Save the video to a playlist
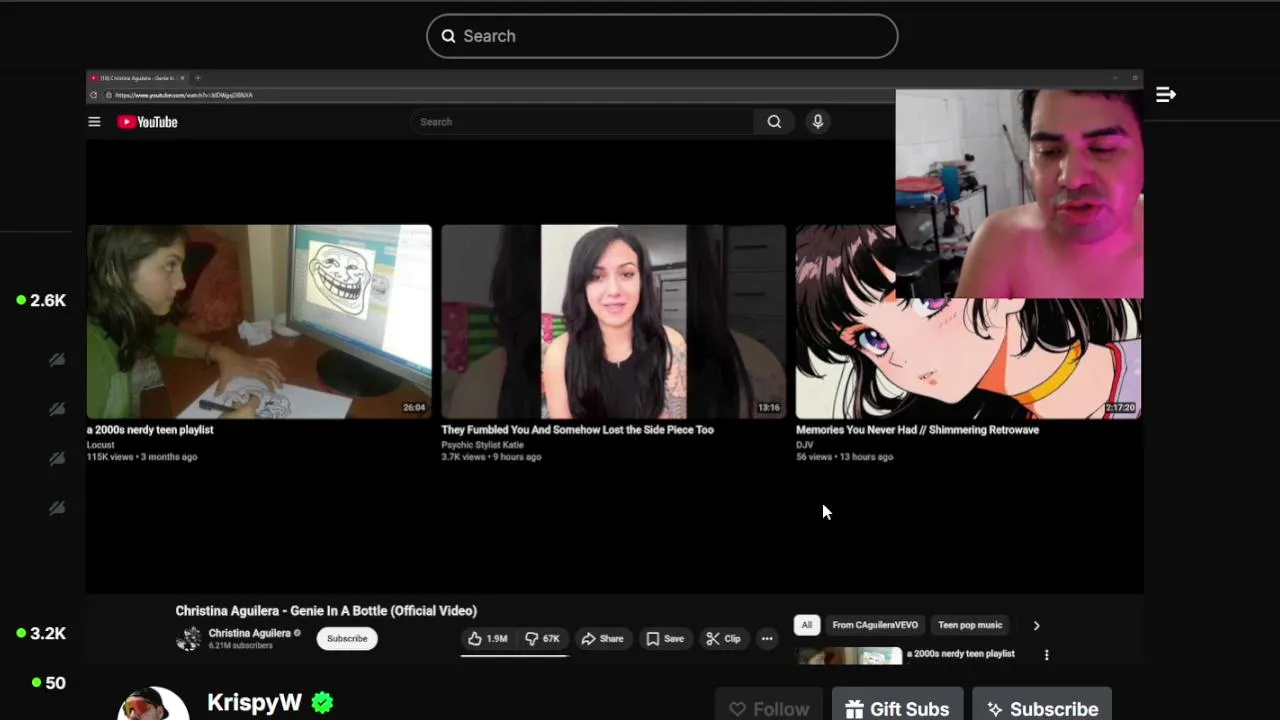Screen dimensions: 1280x720 click(665, 639)
